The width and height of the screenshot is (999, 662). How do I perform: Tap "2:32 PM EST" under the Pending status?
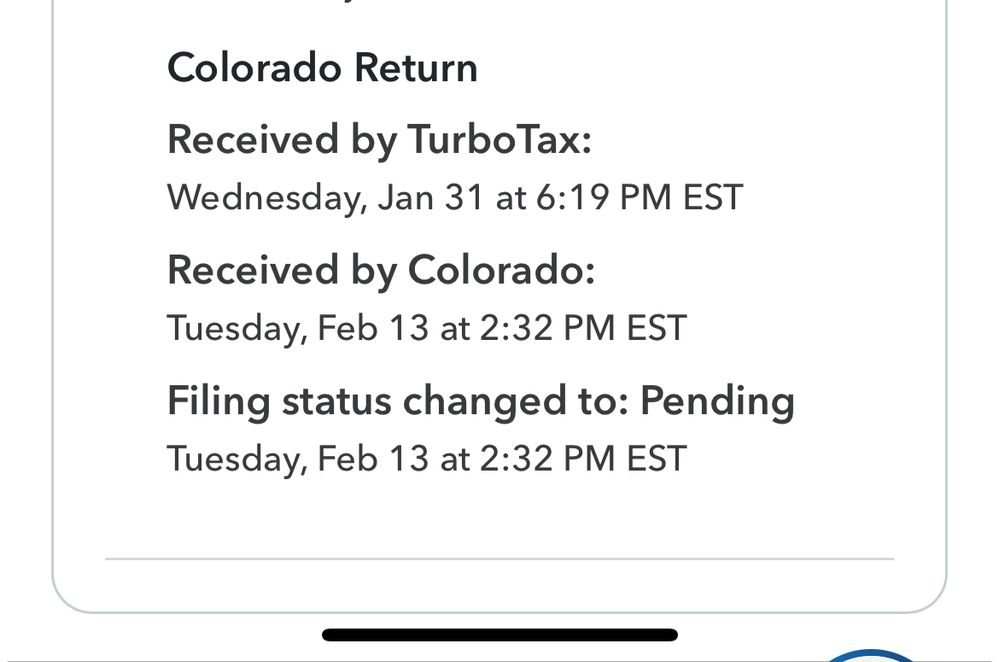coord(583,459)
